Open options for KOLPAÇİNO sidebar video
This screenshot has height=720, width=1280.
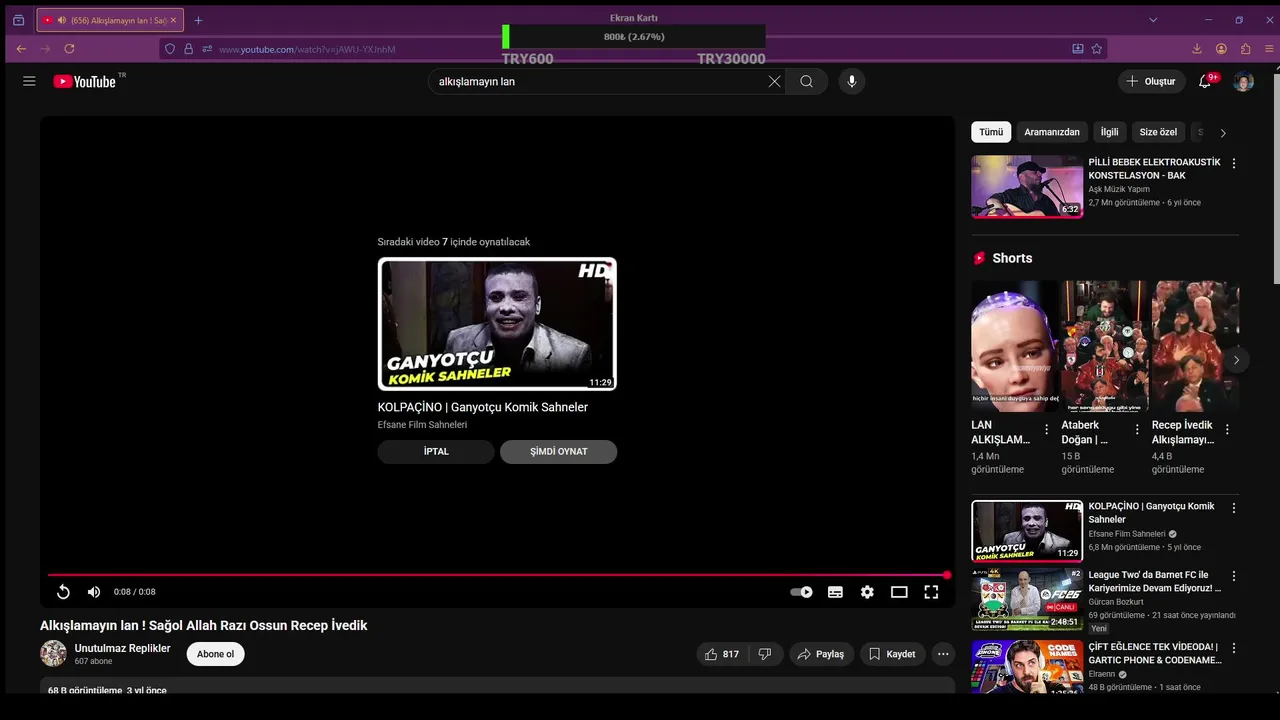pos(1233,508)
